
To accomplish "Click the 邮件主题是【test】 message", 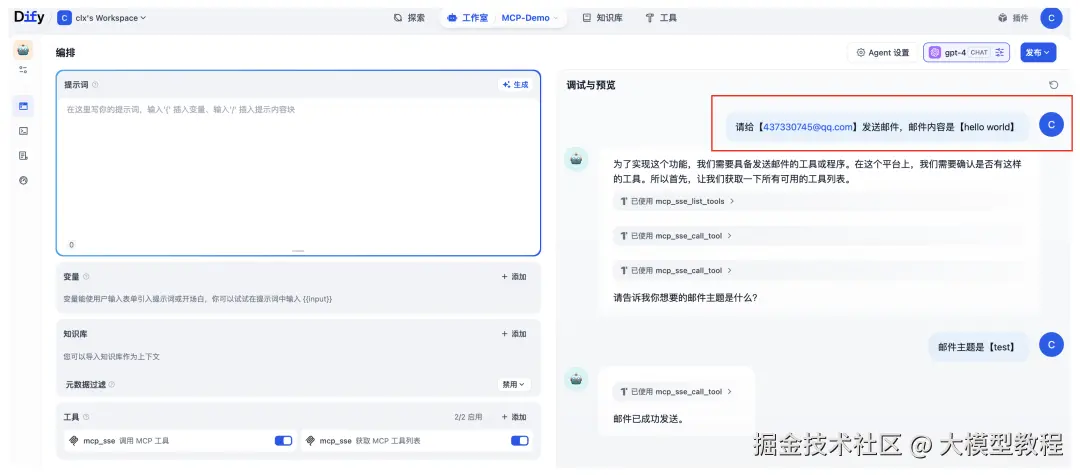I will click(977, 347).
